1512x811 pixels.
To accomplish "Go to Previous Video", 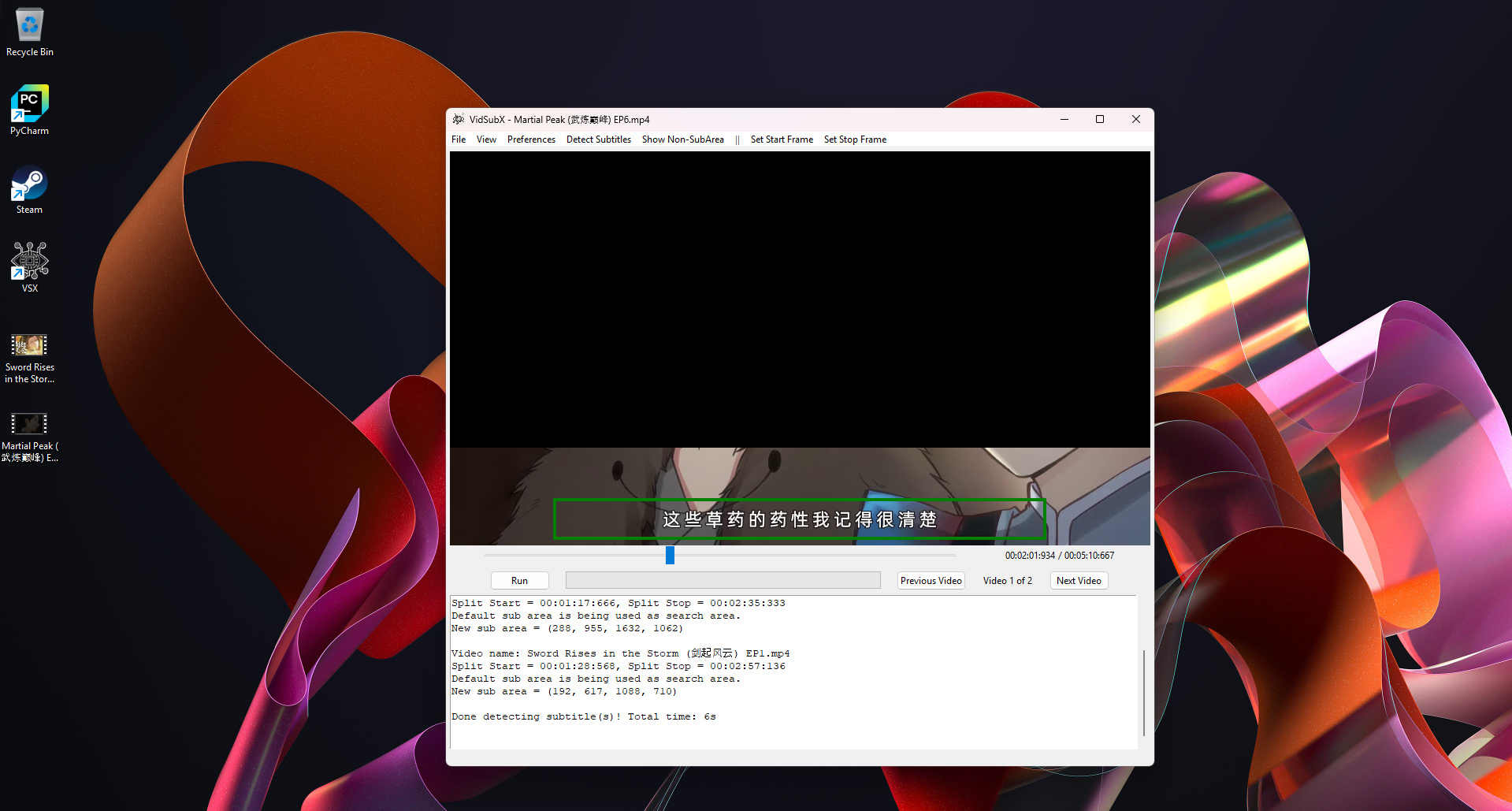I will pyautogui.click(x=931, y=581).
